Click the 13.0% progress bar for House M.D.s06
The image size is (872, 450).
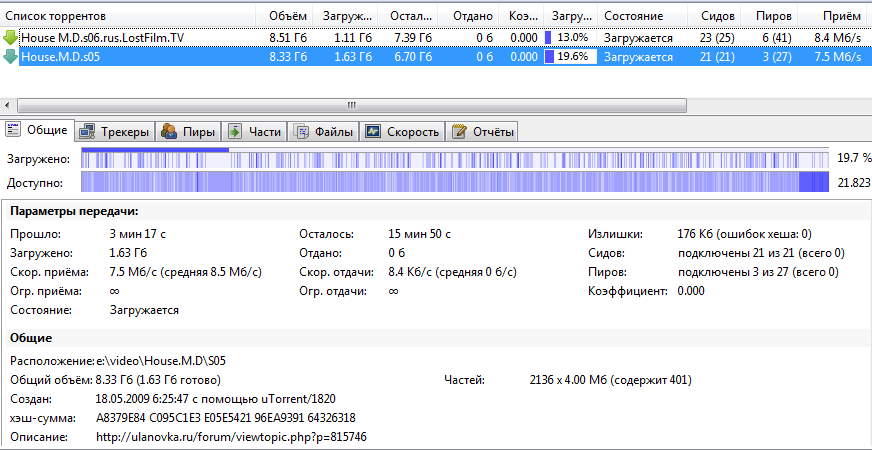click(571, 38)
